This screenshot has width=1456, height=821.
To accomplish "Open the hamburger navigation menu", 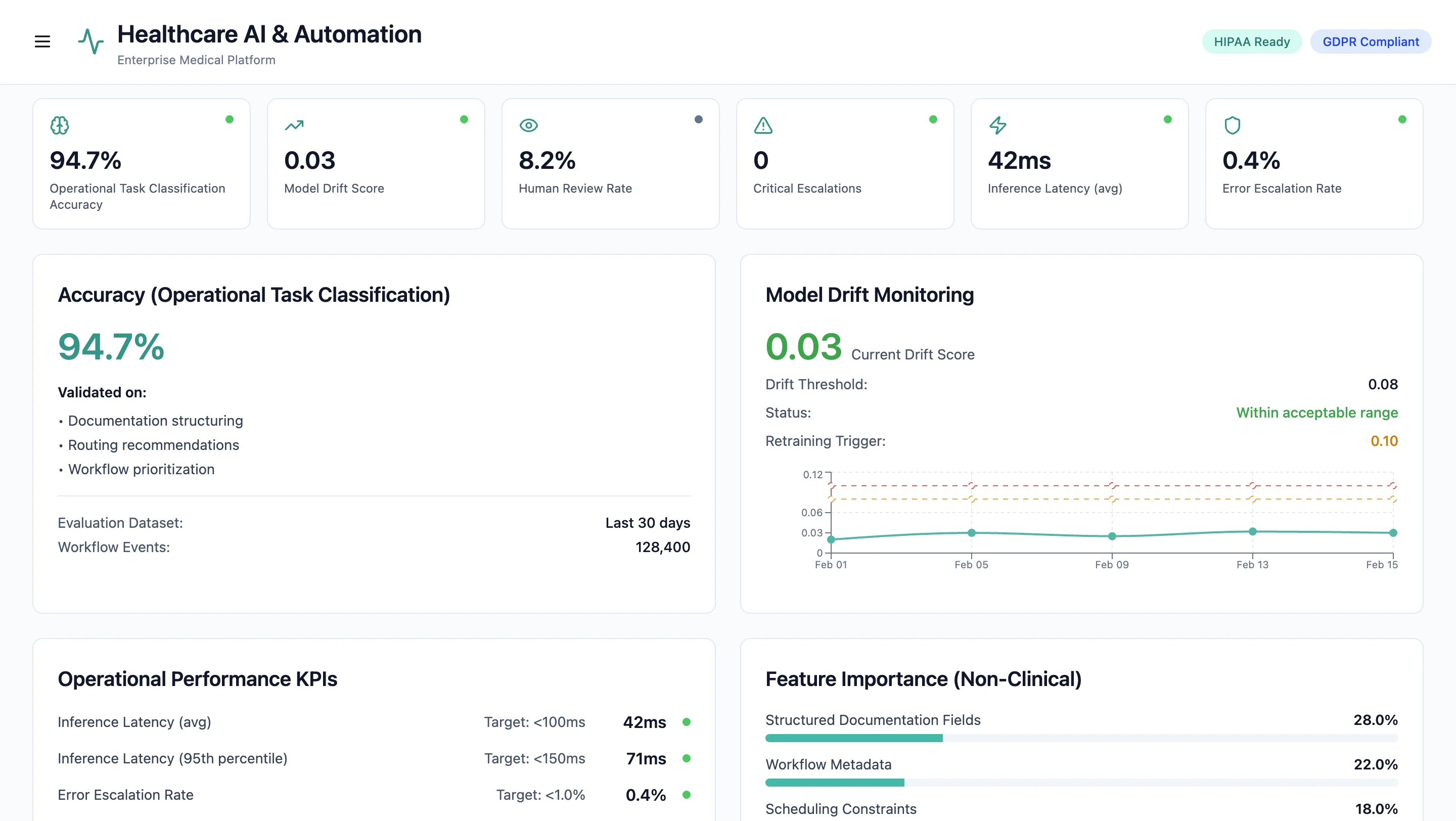I will pyautogui.click(x=42, y=41).
